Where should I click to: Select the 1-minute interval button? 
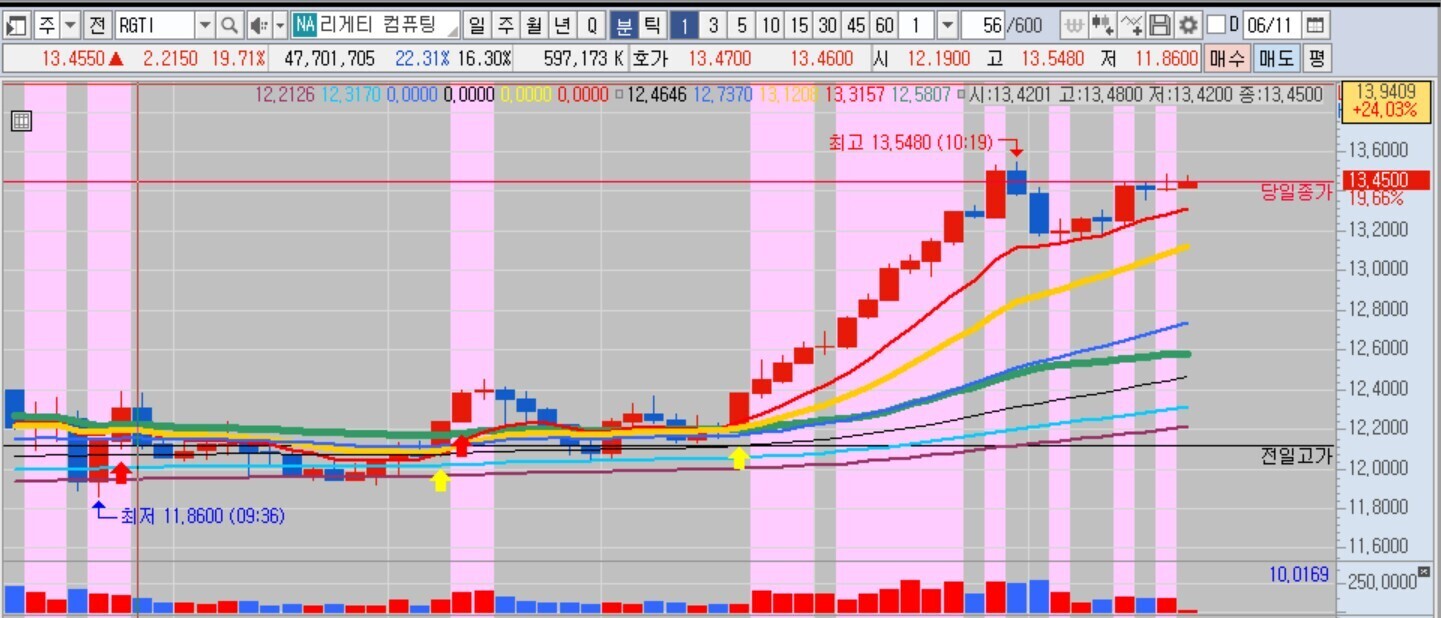pyautogui.click(x=684, y=24)
